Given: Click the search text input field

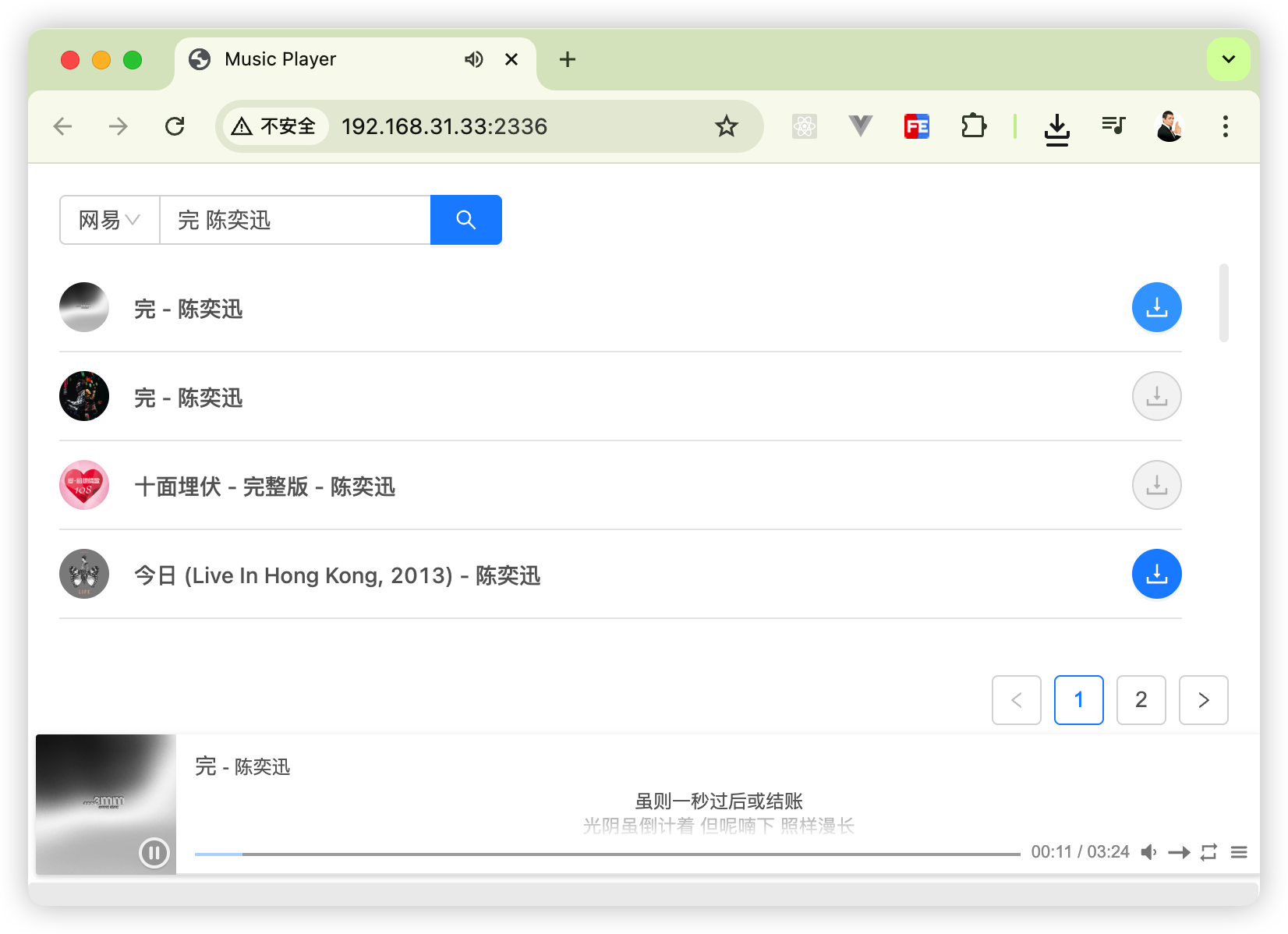Looking at the screenshot, I should click(295, 220).
